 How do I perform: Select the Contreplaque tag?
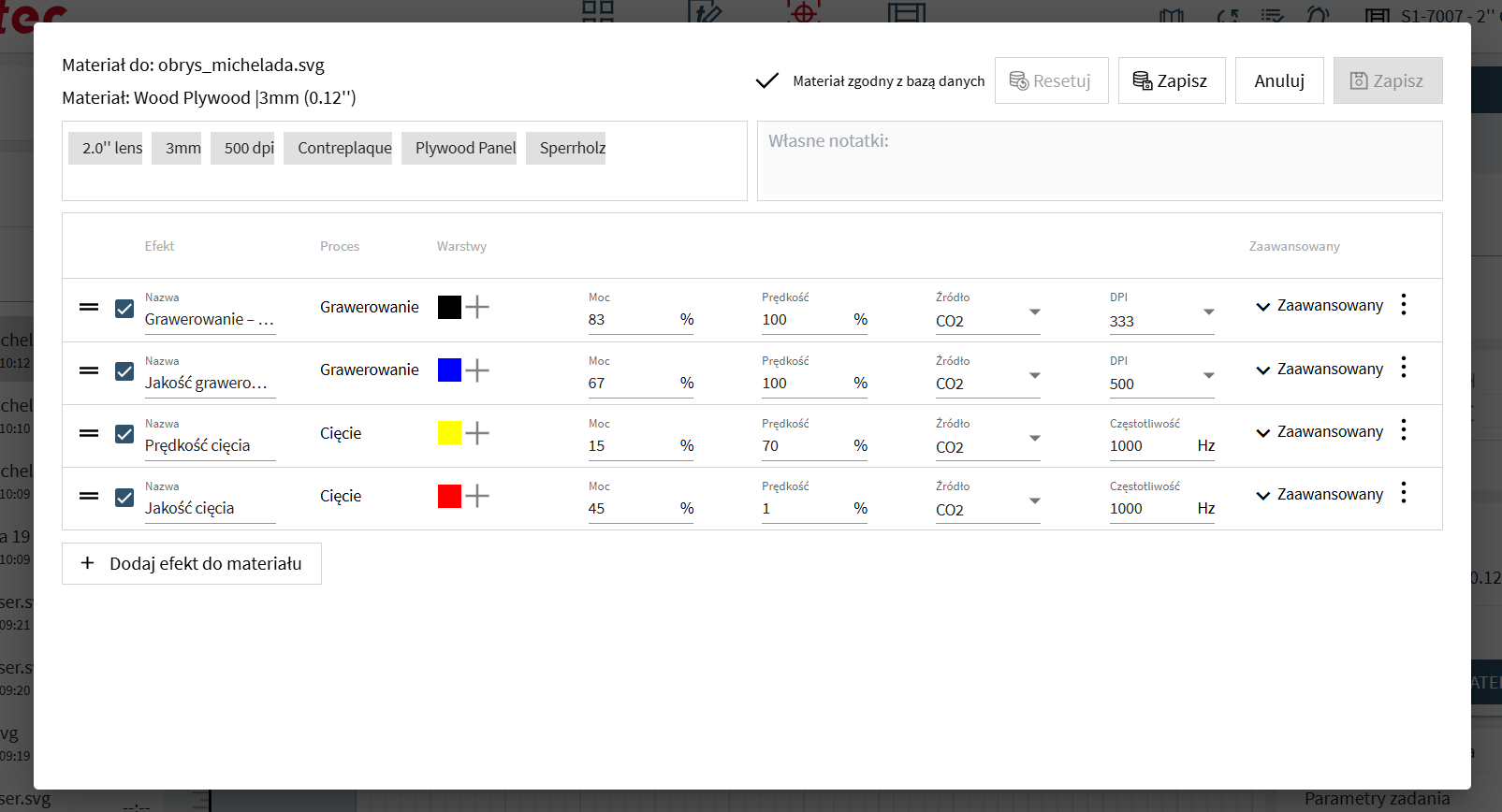pyautogui.click(x=344, y=148)
